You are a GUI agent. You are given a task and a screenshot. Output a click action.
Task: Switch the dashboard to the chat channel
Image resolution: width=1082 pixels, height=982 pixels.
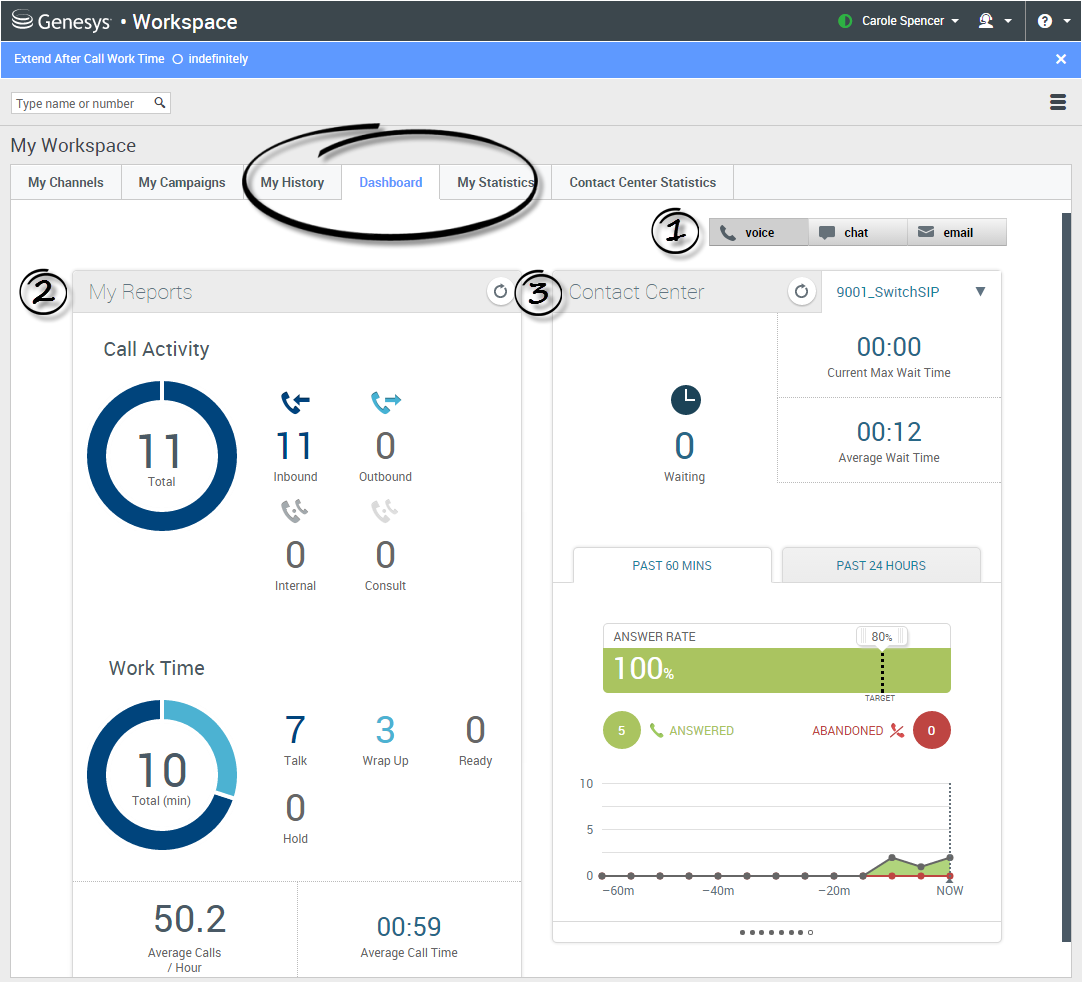pyautogui.click(x=858, y=232)
